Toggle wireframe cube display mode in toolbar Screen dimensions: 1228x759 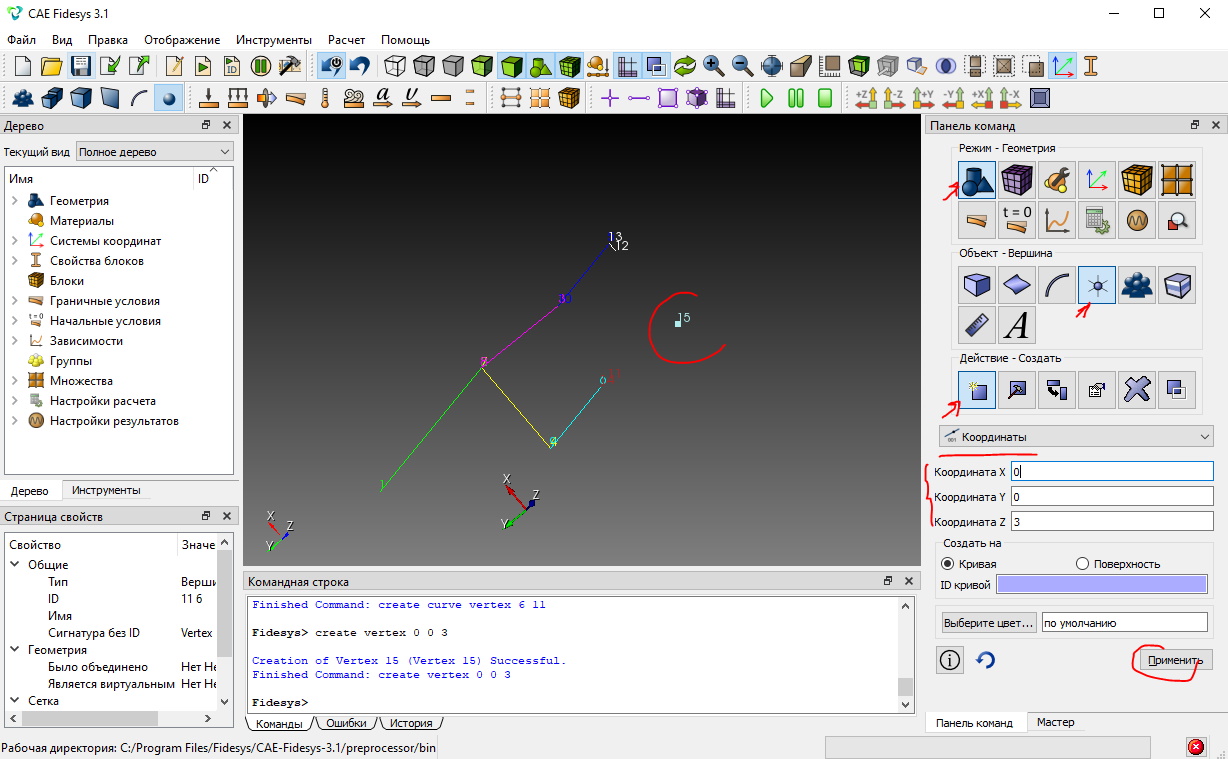click(x=396, y=67)
